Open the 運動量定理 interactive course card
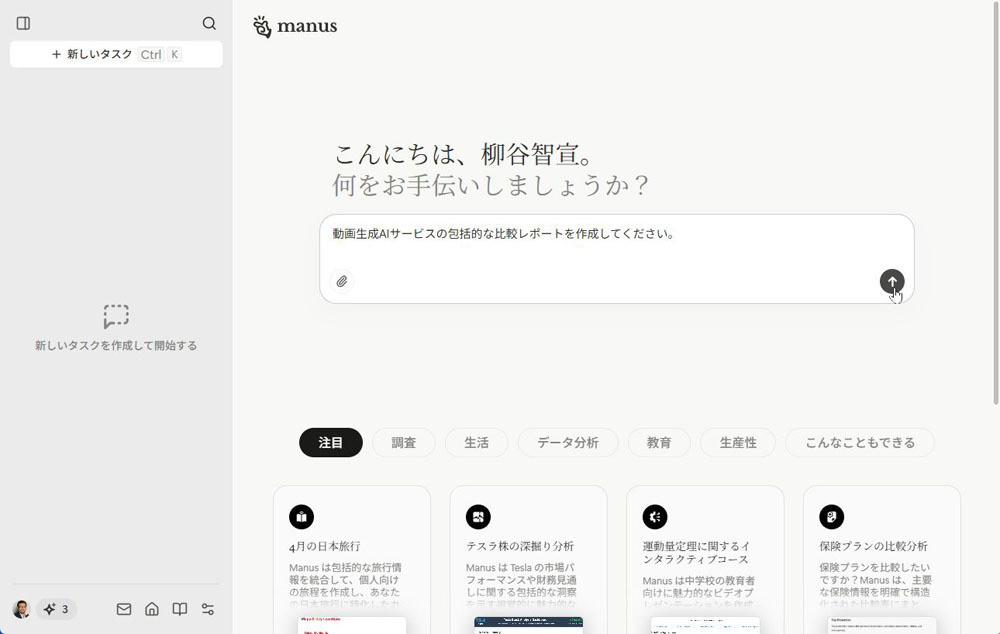This screenshot has height=634, width=1000. [705, 560]
